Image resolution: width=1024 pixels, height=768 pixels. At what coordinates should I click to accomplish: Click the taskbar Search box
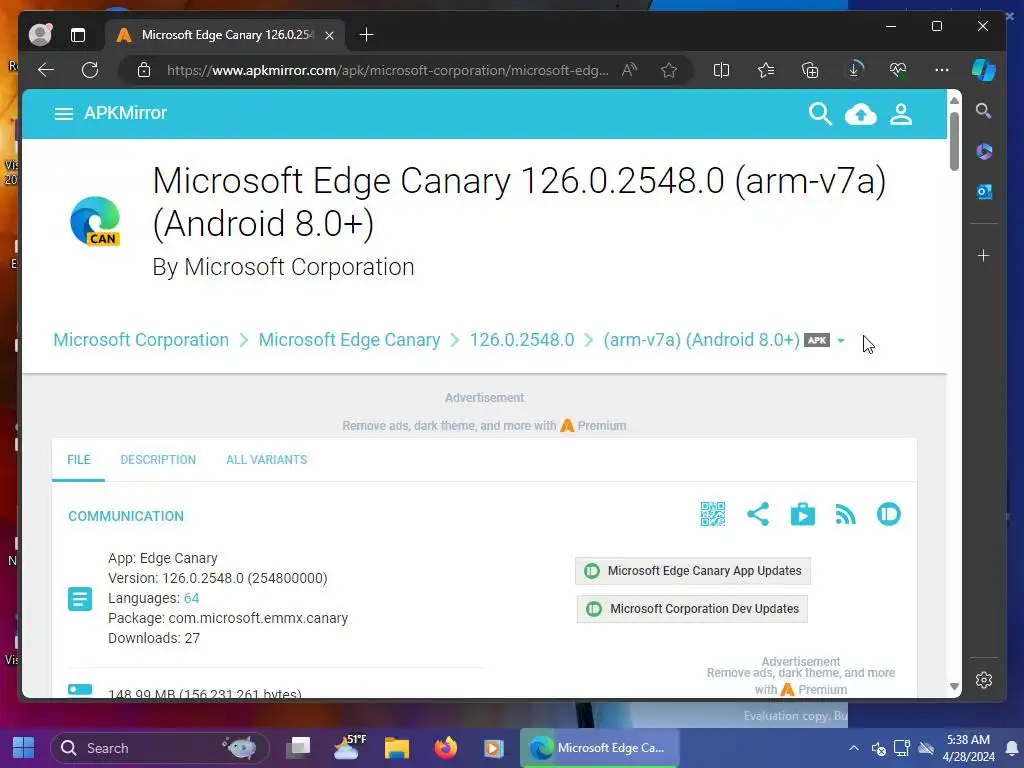pos(160,748)
